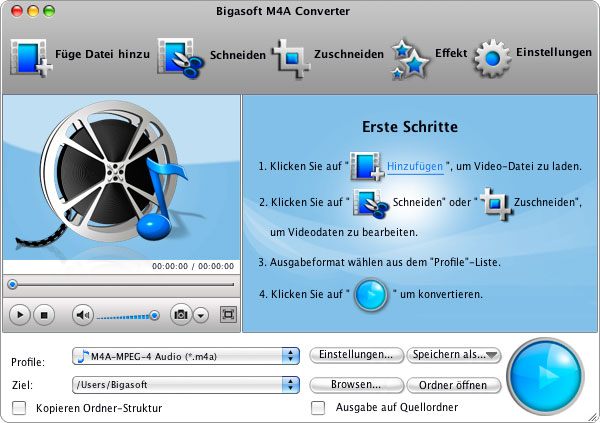Select the Zuschneiden crop tool icon
This screenshot has width=600, height=423.
[291, 58]
